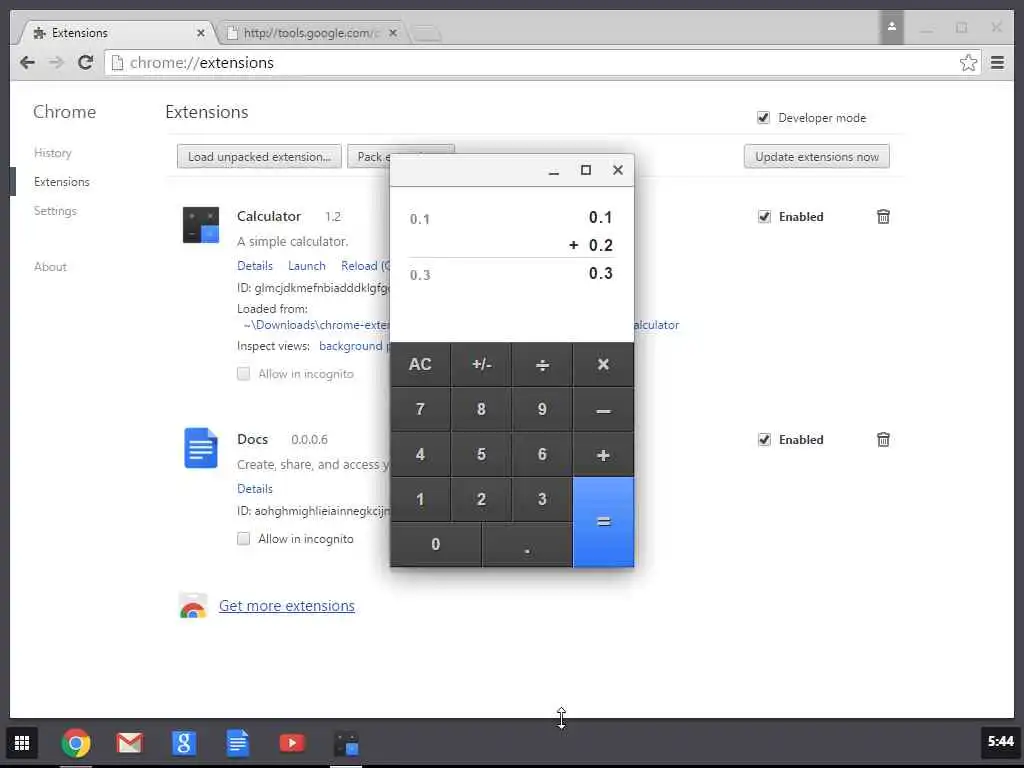Switch to the Extensions tab

pos(118,33)
